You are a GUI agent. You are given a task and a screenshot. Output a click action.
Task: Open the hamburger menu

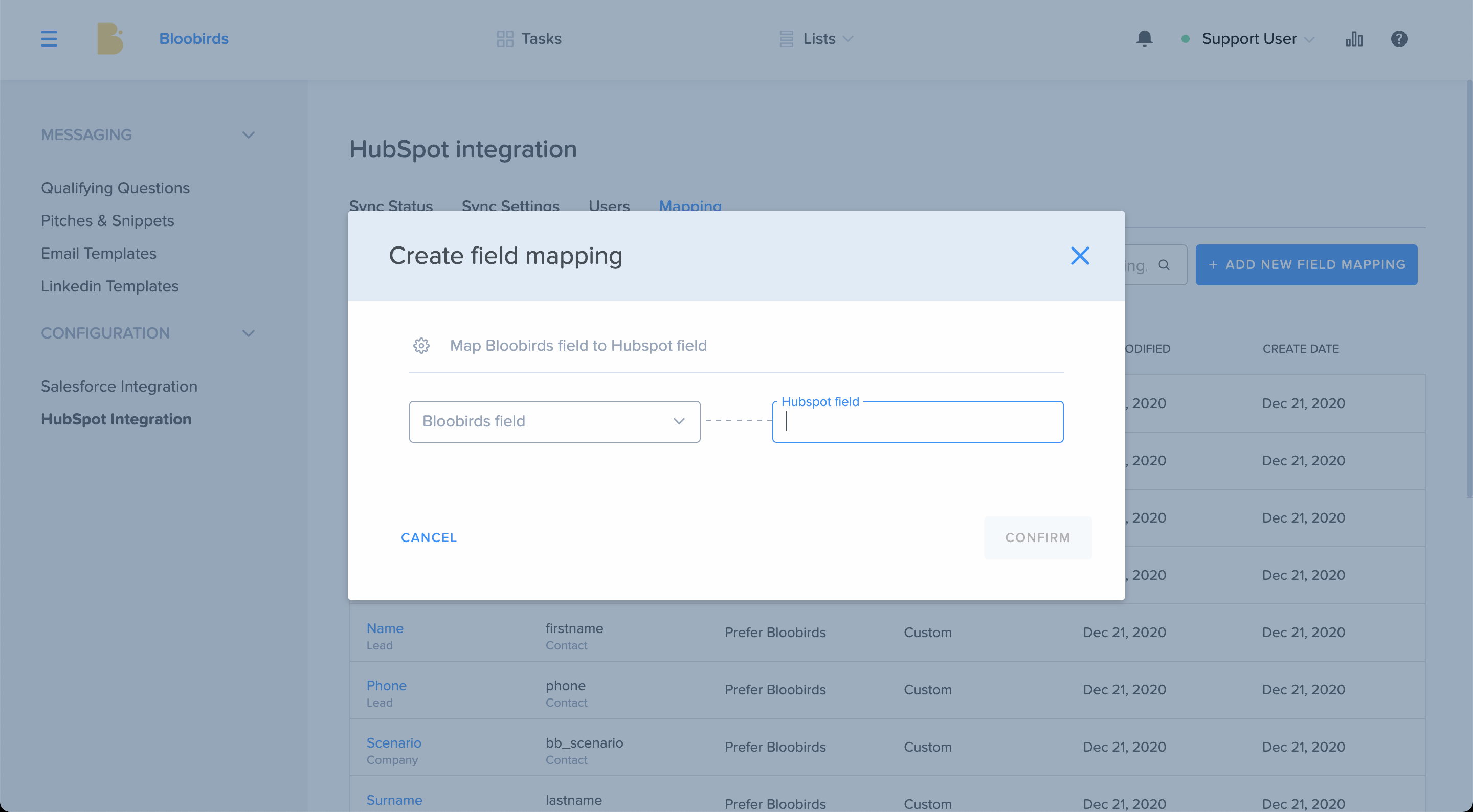tap(49, 39)
